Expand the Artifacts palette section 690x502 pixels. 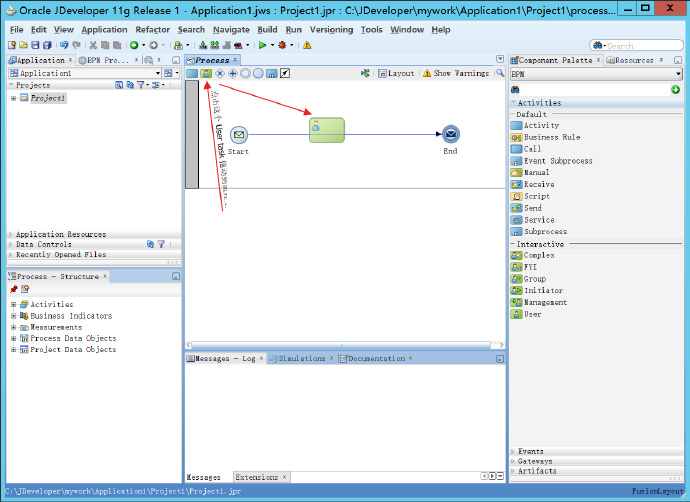click(513, 471)
